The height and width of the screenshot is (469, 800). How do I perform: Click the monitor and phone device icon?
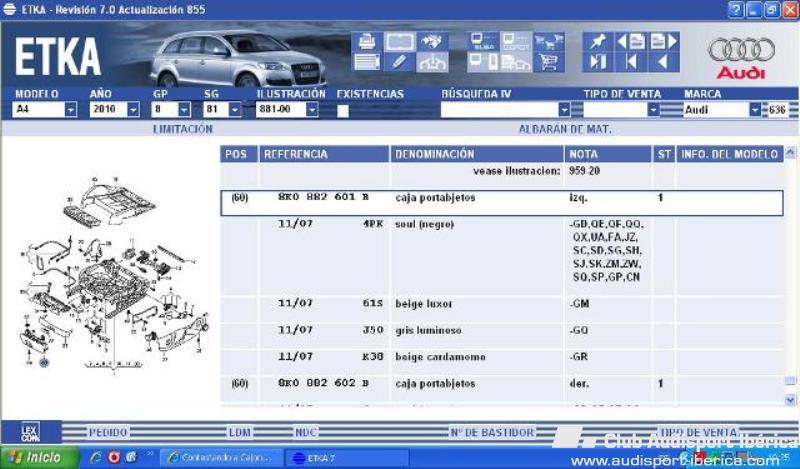click(483, 62)
